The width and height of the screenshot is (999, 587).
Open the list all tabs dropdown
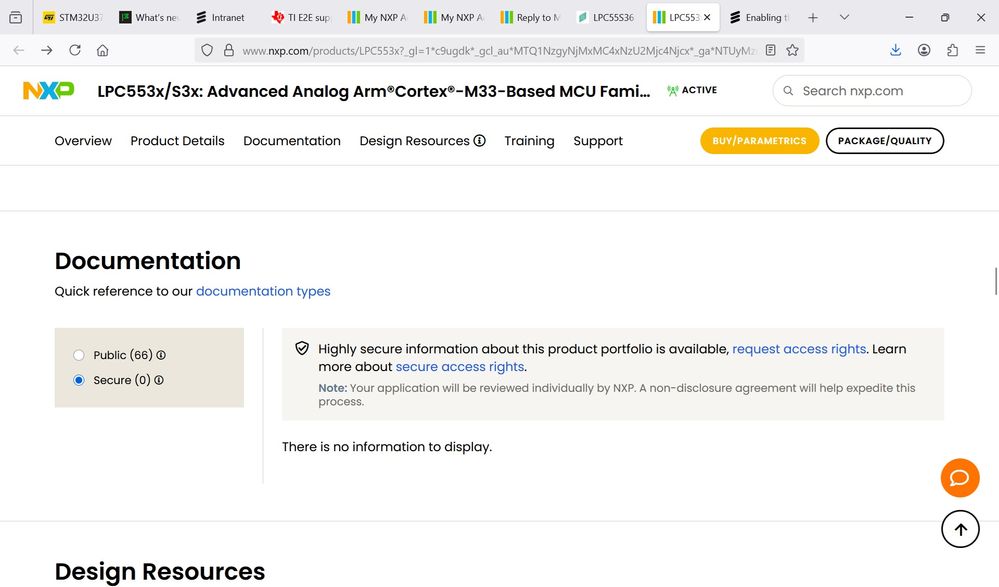(x=844, y=17)
